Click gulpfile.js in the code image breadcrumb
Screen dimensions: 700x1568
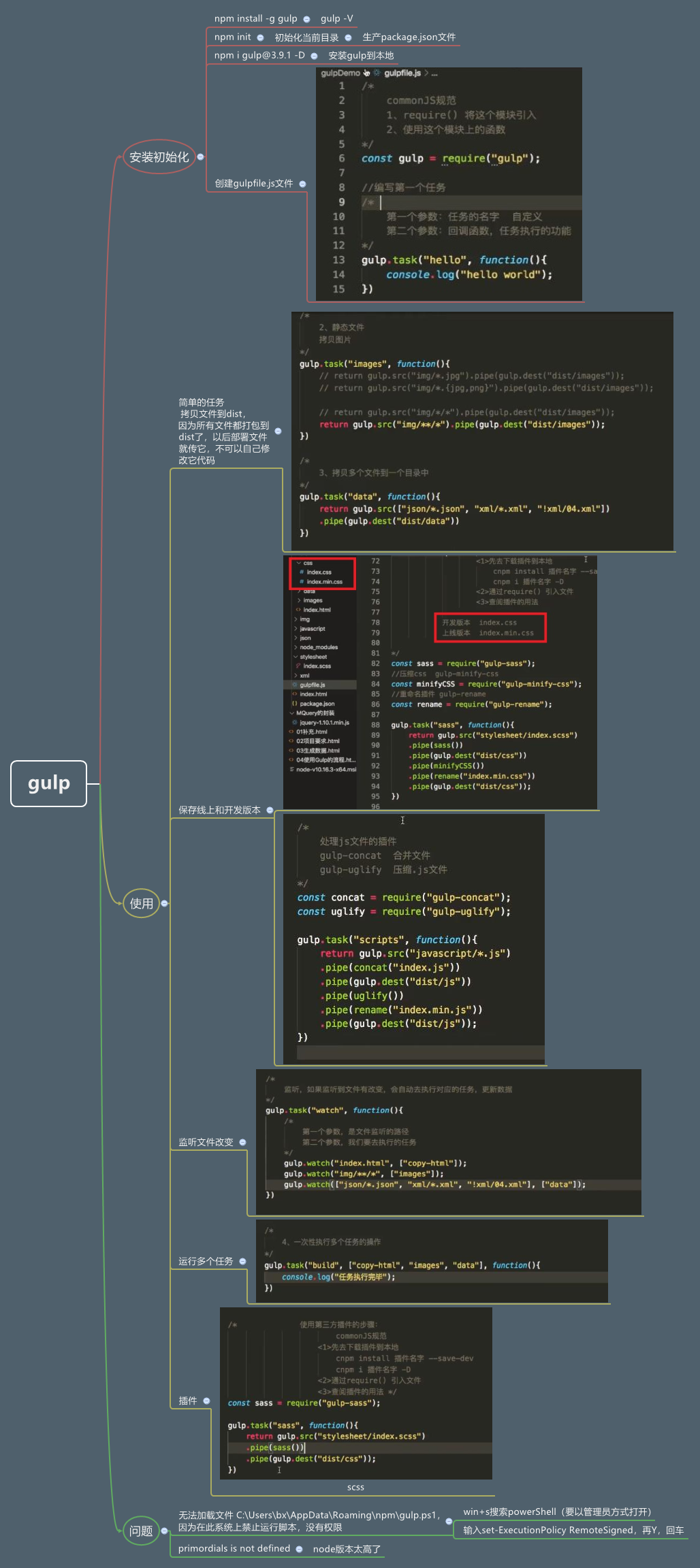click(402, 73)
